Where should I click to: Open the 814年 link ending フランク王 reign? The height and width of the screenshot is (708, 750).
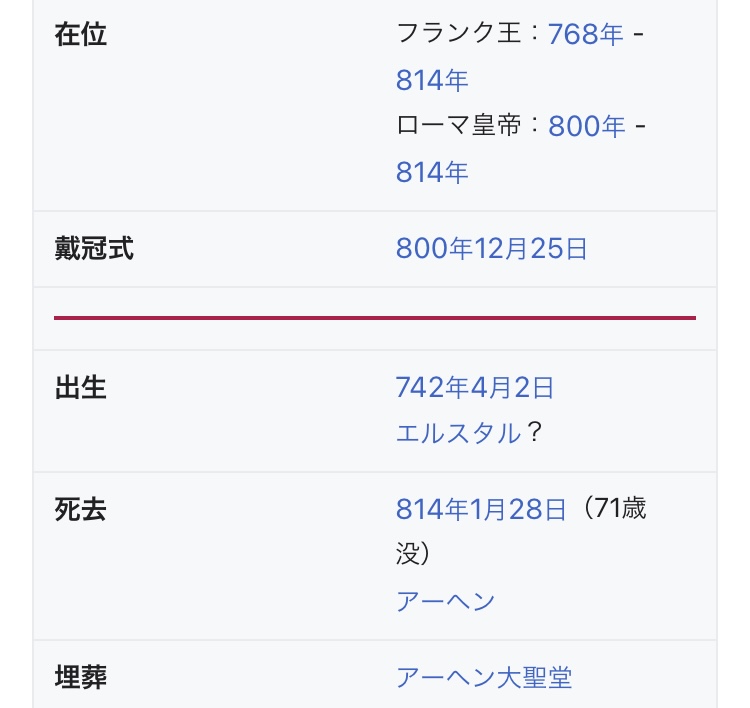[x=432, y=80]
